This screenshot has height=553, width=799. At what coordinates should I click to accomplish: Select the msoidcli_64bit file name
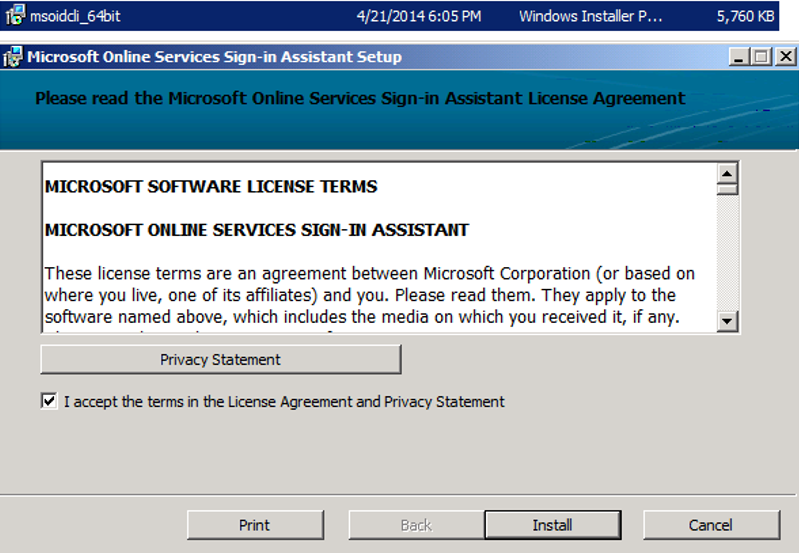pos(74,16)
